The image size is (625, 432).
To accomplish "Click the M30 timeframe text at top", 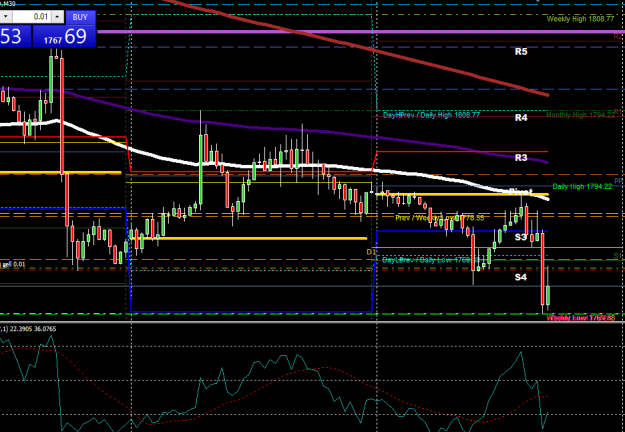I will 9,3.
